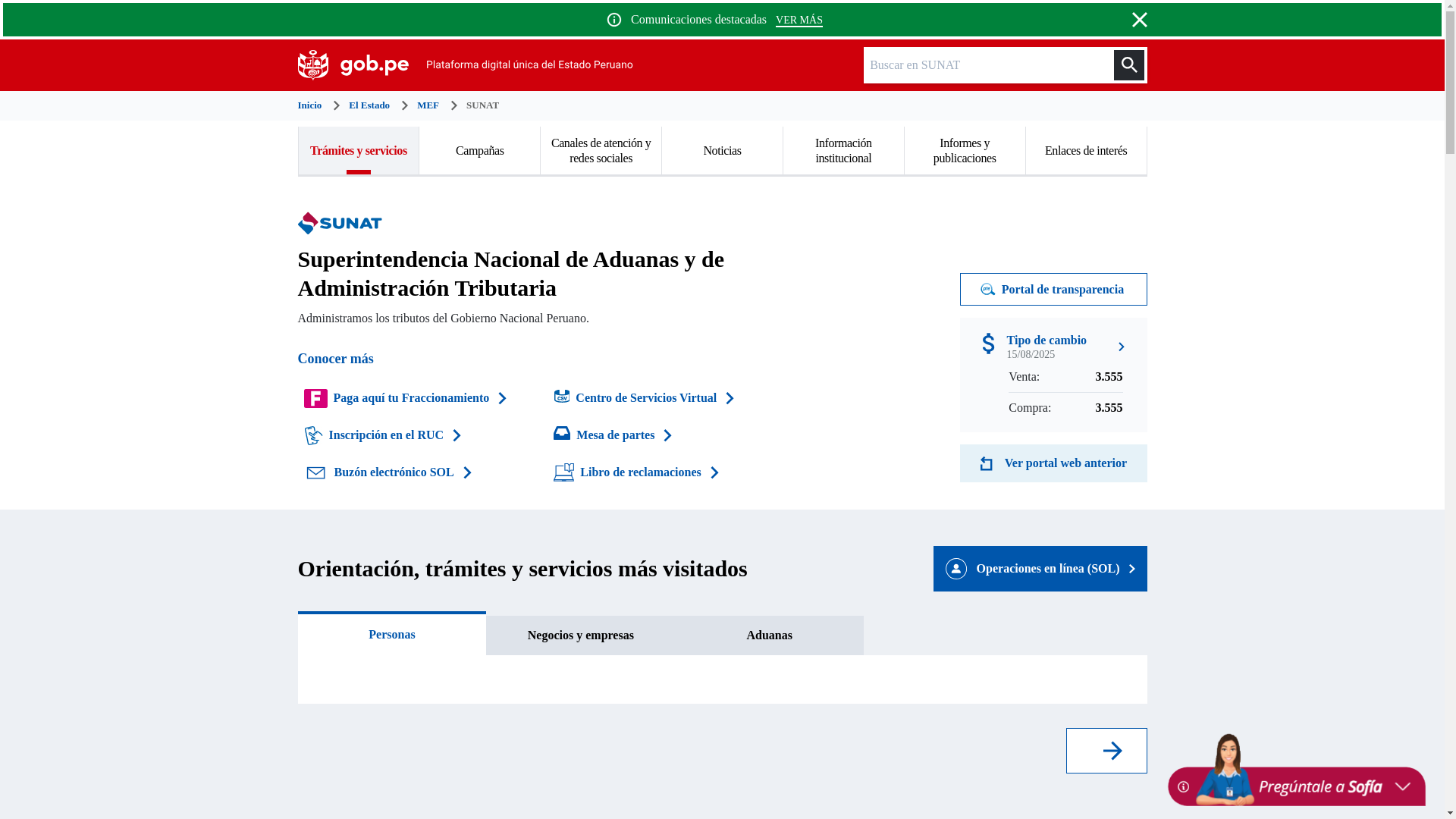
Task: Open Informes y publicaciones tab
Action: [x=965, y=150]
